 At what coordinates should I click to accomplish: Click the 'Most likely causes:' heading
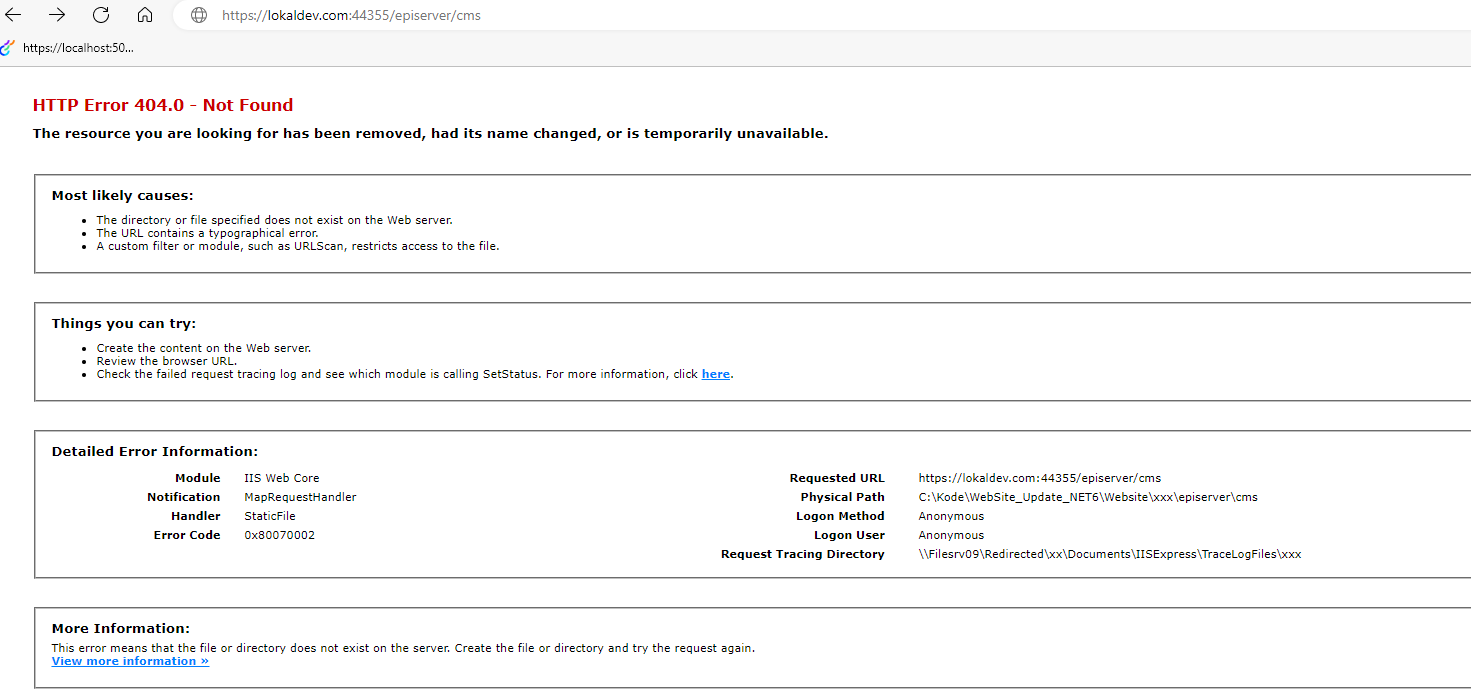coord(122,196)
